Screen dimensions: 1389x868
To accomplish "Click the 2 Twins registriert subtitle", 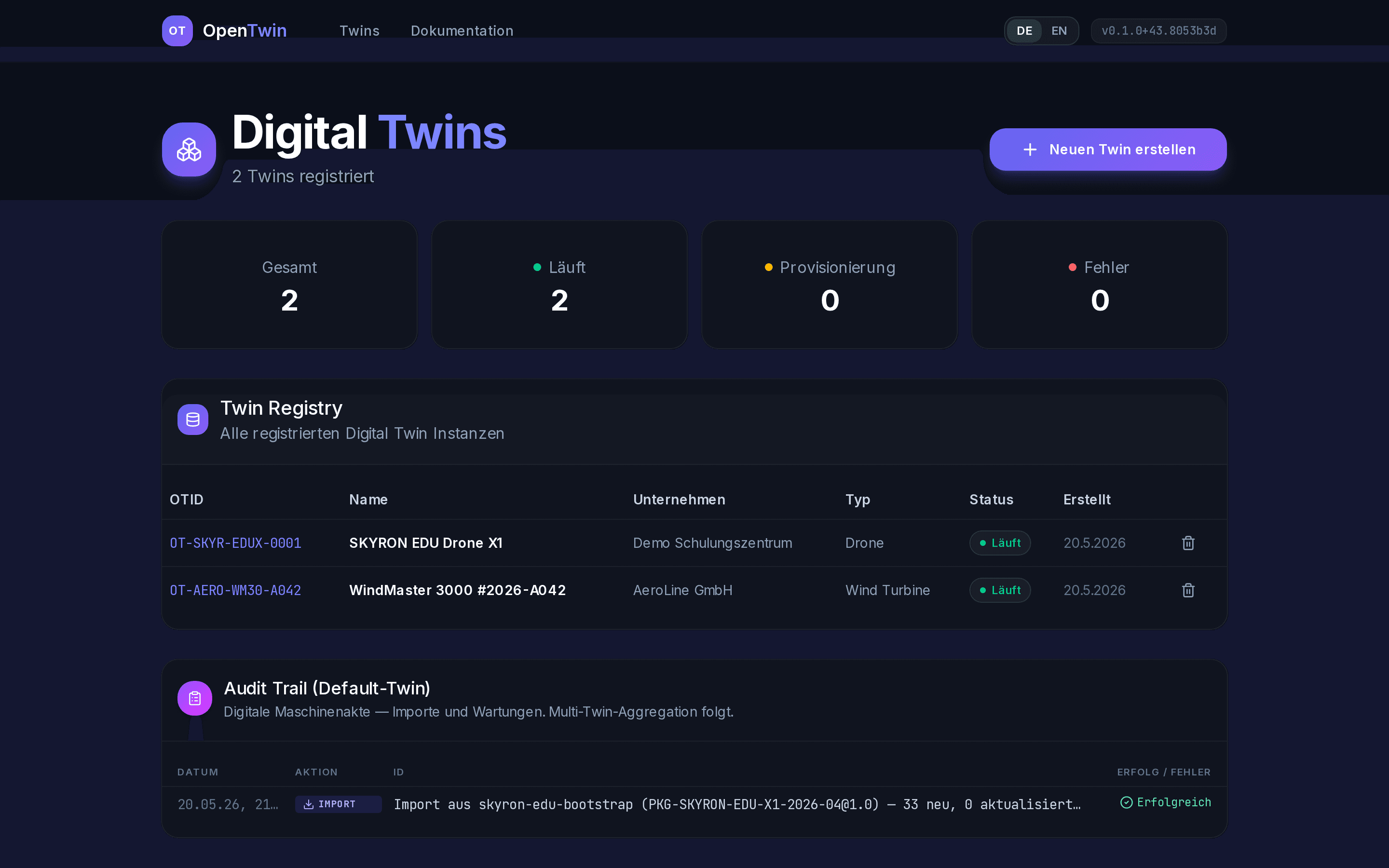I will [303, 176].
